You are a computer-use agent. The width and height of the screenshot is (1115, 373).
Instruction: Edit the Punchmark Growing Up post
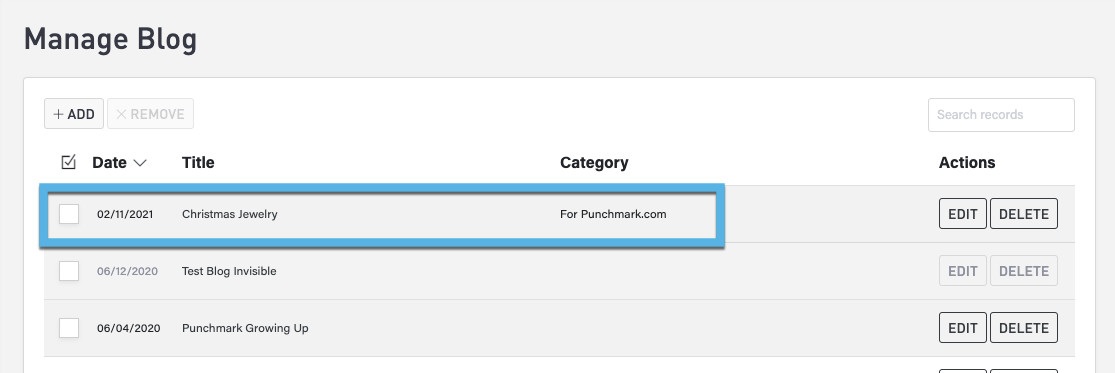[963, 328]
